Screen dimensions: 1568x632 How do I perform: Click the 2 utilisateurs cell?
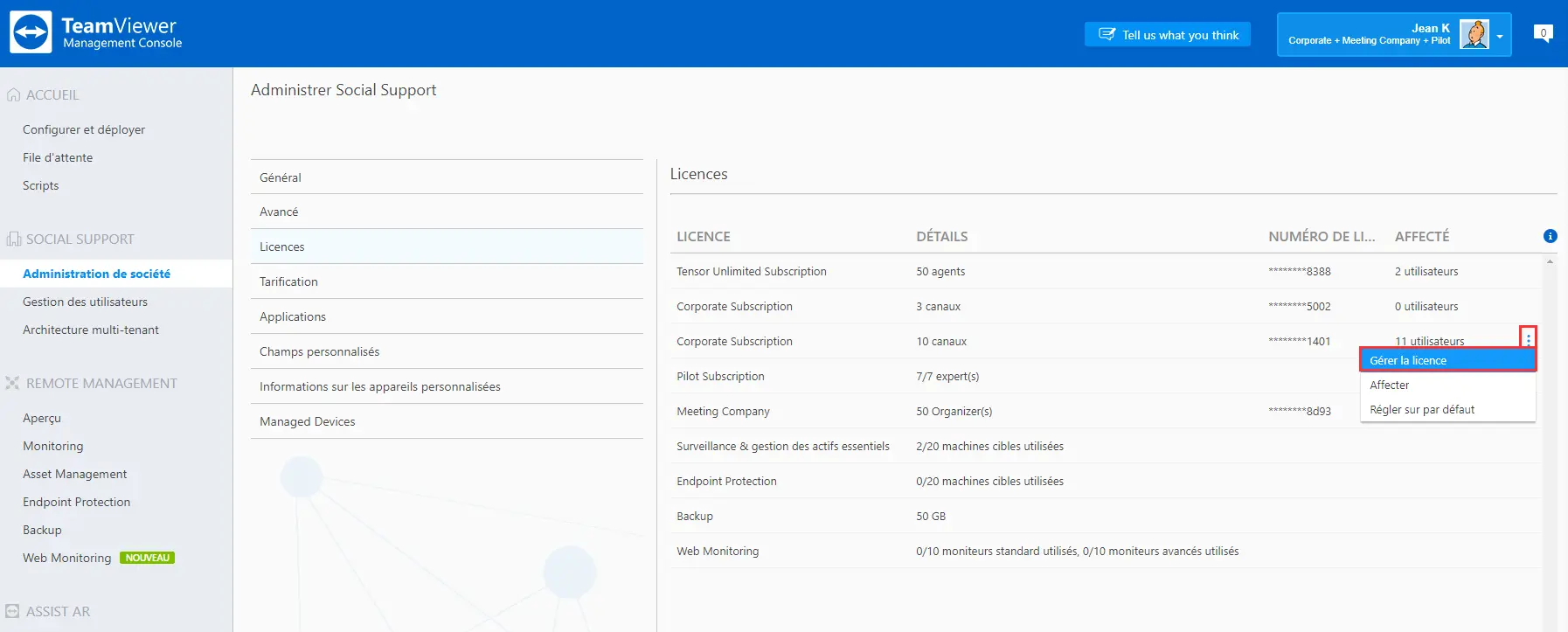pyautogui.click(x=1426, y=271)
